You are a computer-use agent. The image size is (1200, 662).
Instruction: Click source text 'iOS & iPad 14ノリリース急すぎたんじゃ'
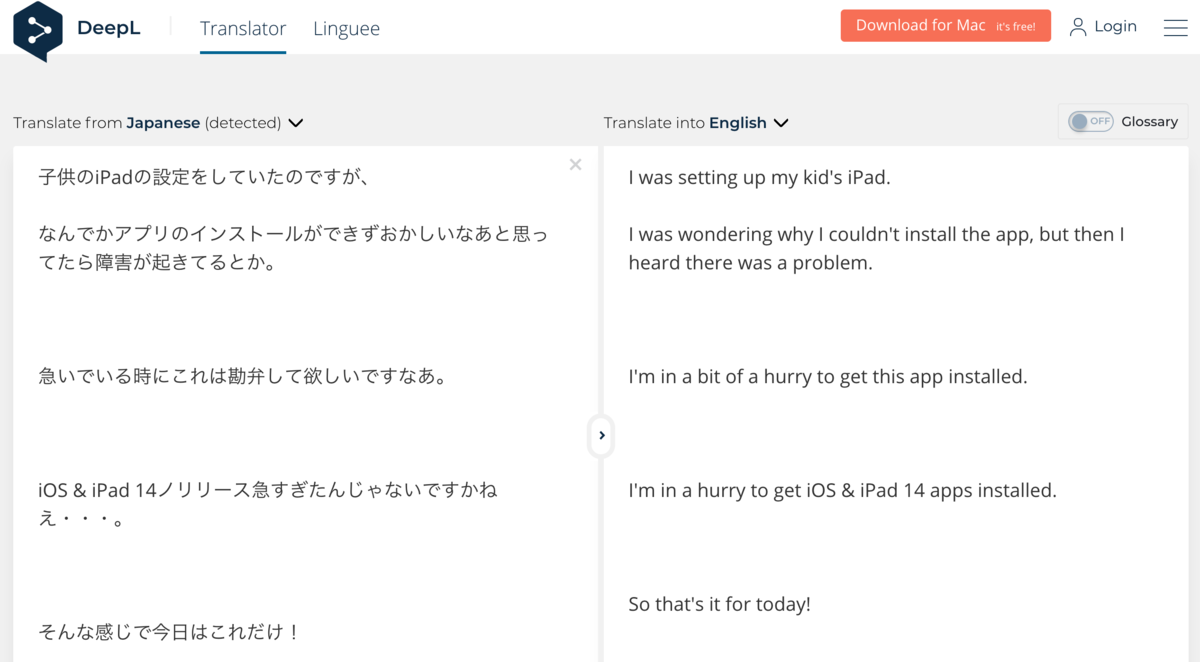click(x=268, y=505)
